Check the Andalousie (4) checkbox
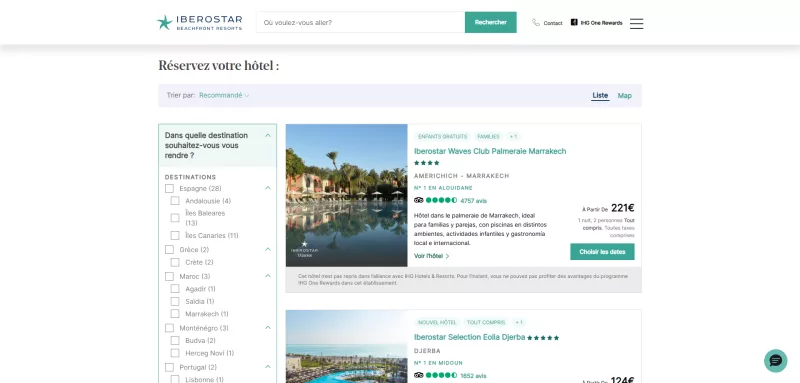Screen dimensions: 800x383 click(175, 201)
